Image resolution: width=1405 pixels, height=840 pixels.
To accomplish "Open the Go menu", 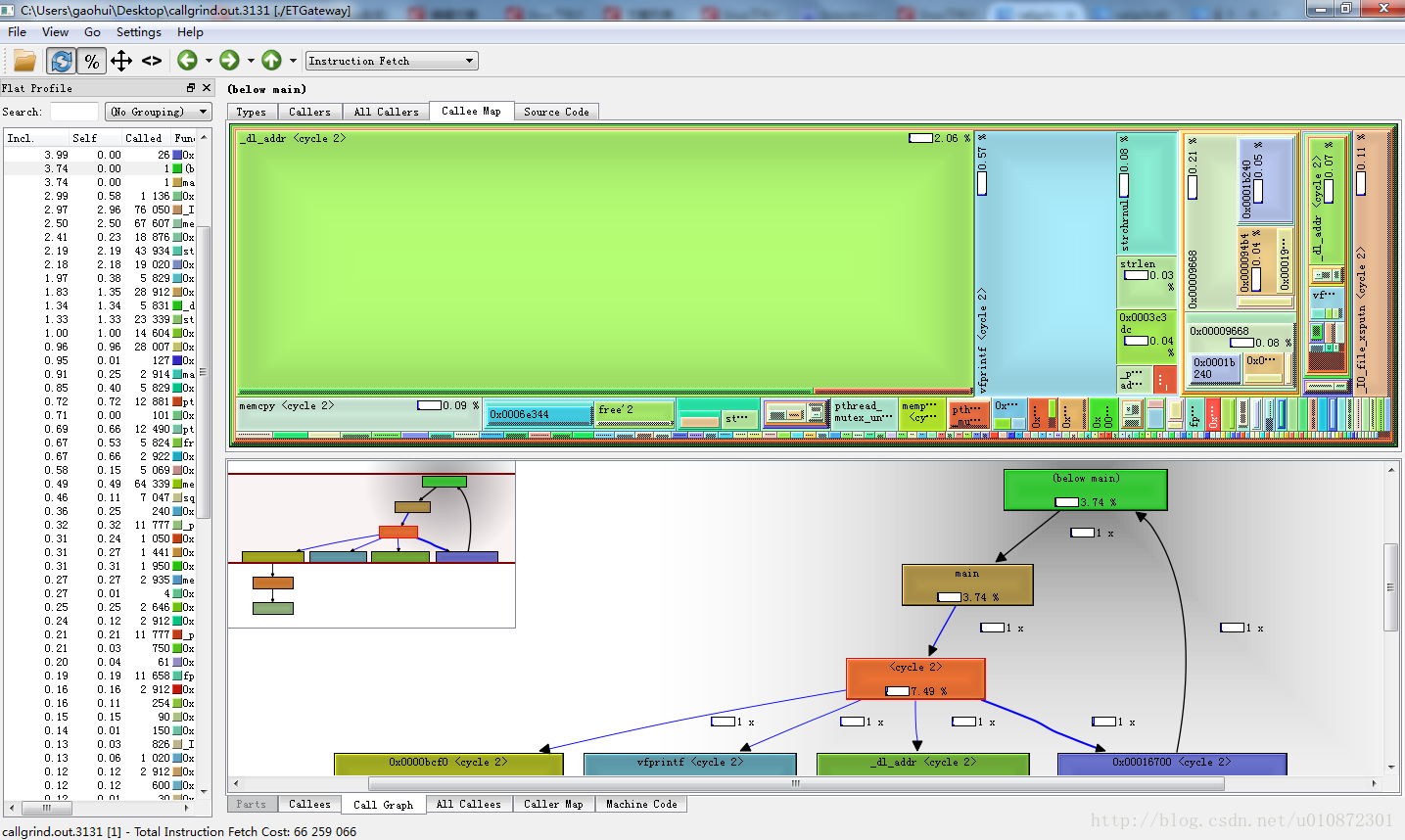I will (92, 32).
